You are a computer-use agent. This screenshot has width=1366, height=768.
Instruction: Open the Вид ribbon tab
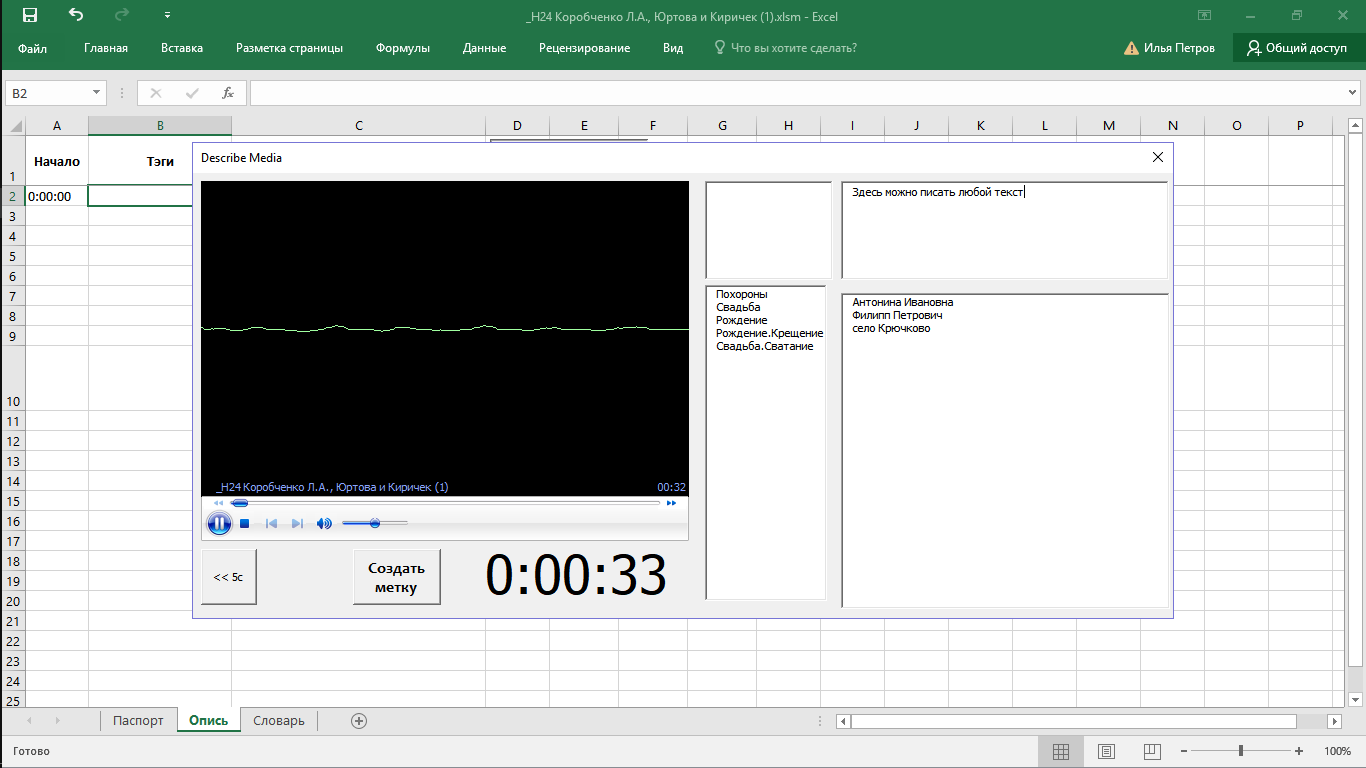pos(673,48)
